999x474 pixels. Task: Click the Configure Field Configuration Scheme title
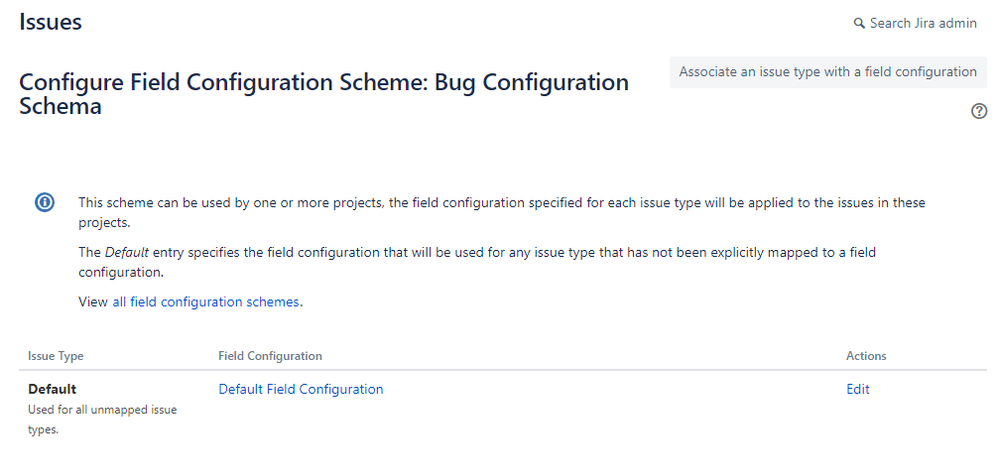coord(324,94)
